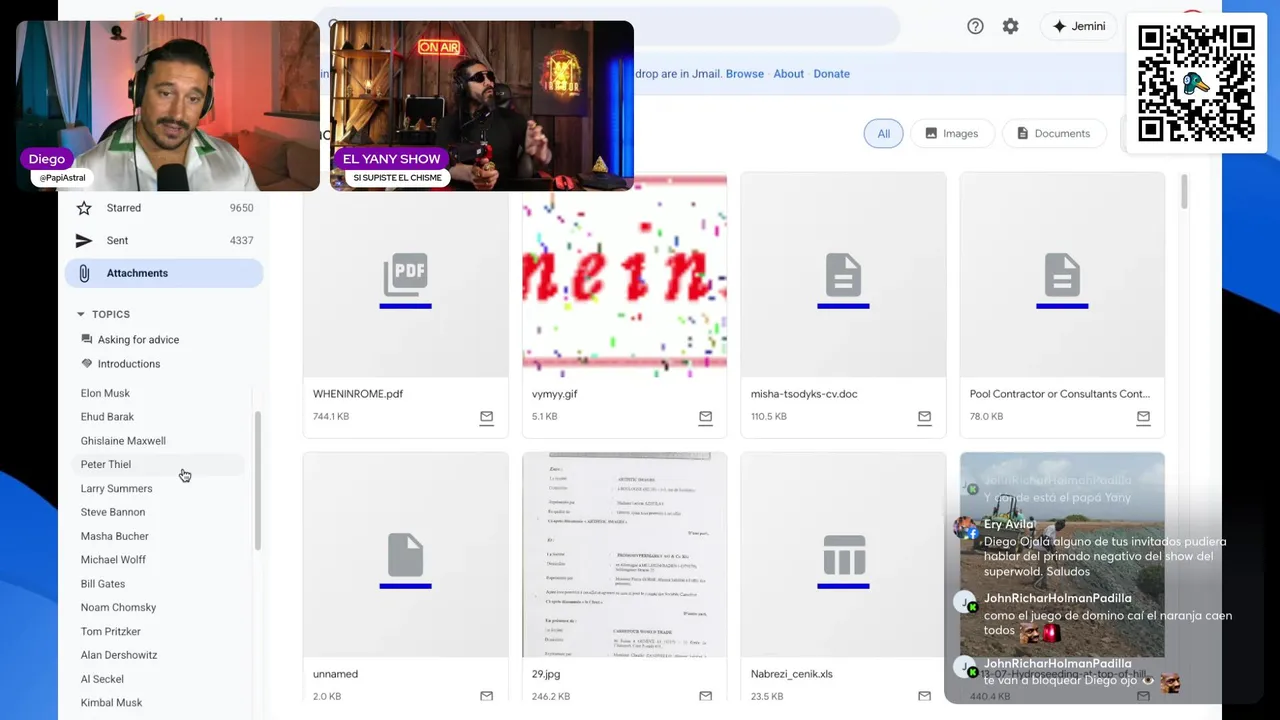Image resolution: width=1280 pixels, height=720 pixels.
Task: Open the WHENINROME.pdf attachment preview
Action: click(405, 275)
